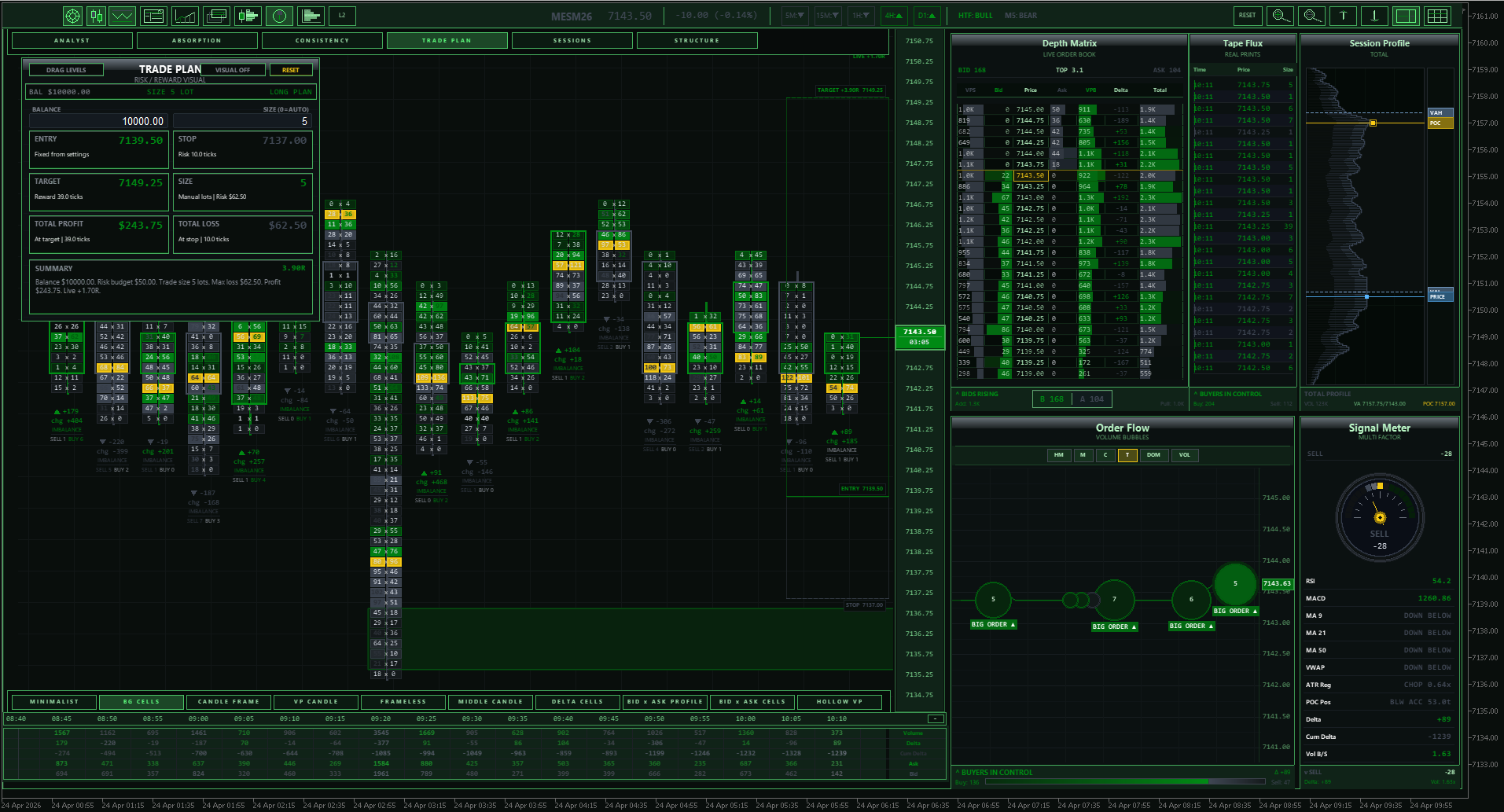This screenshot has width=1504, height=812.
Task: Select the candlestick chart icon
Action: 97,16
